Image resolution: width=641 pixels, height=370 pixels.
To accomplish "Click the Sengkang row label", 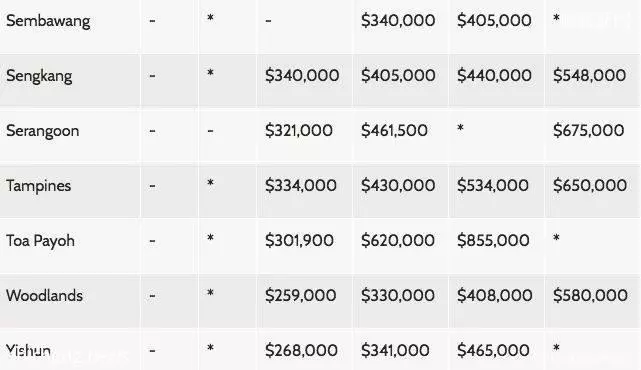I will point(39,76).
